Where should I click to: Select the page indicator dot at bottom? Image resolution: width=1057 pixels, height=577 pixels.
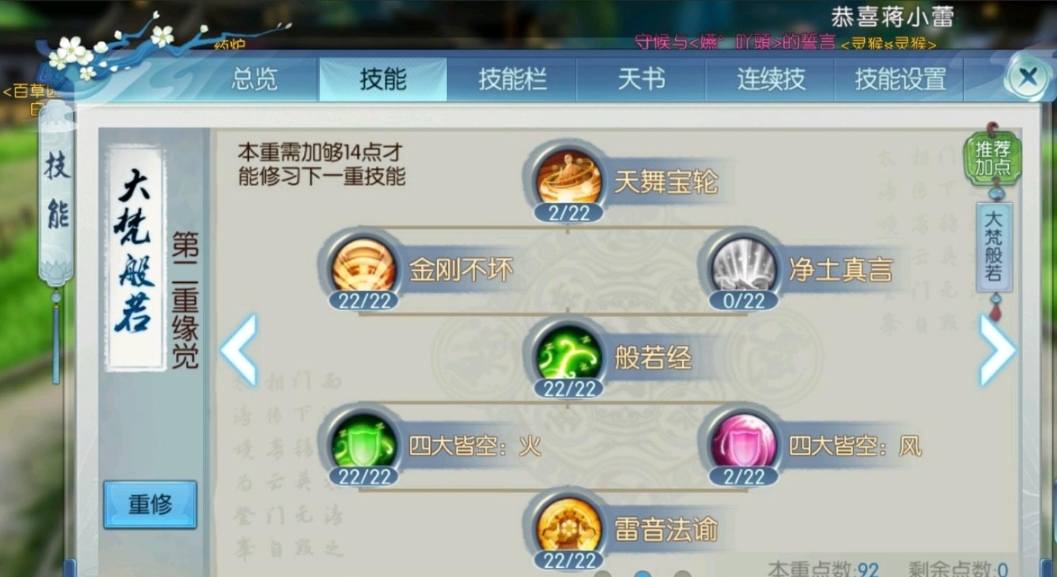click(x=642, y=574)
